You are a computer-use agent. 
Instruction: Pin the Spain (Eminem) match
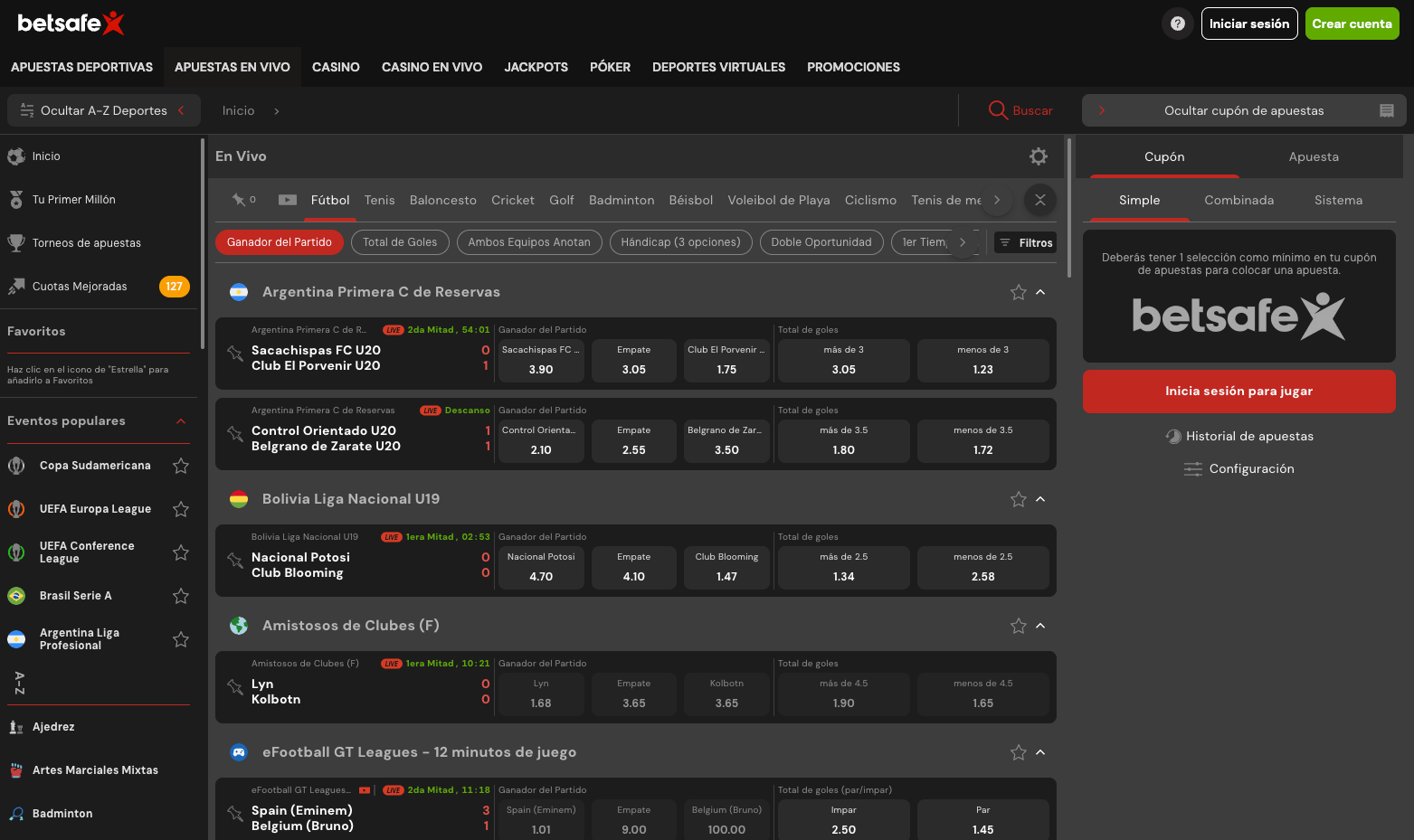tap(235, 814)
